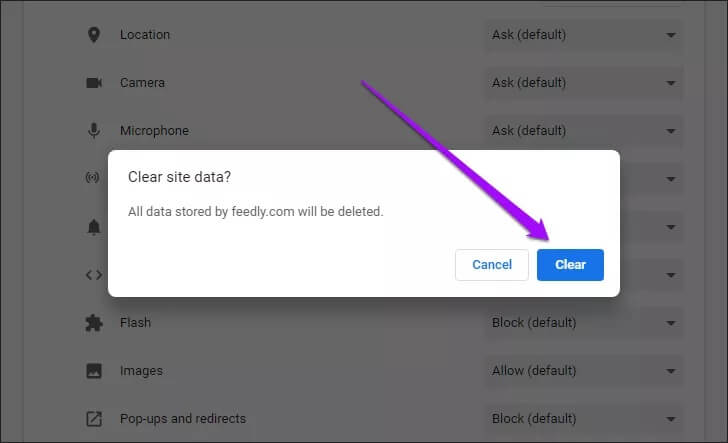Image resolution: width=728 pixels, height=443 pixels.
Task: Click the Motion sensors icon
Action: (x=94, y=178)
